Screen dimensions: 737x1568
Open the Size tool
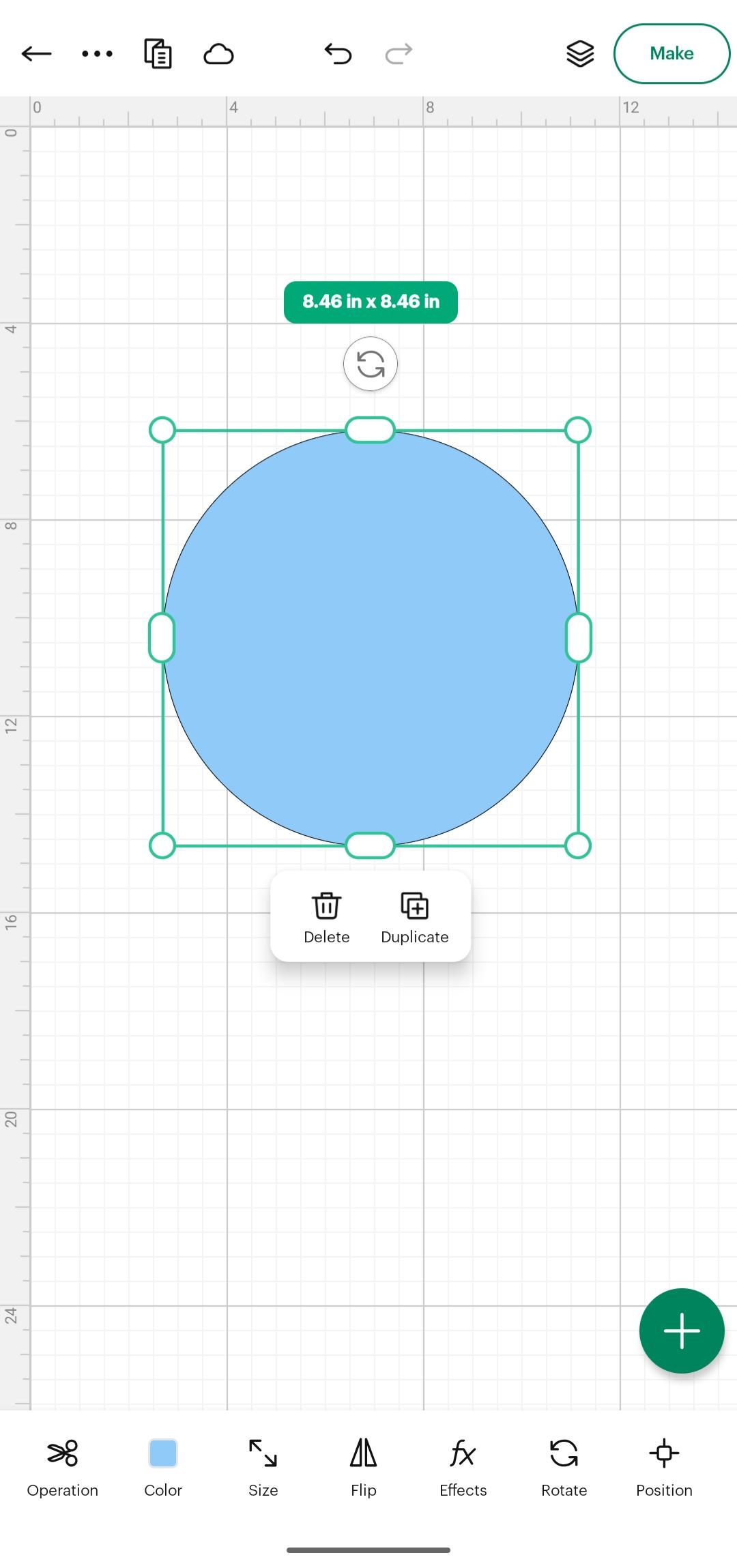point(263,1468)
